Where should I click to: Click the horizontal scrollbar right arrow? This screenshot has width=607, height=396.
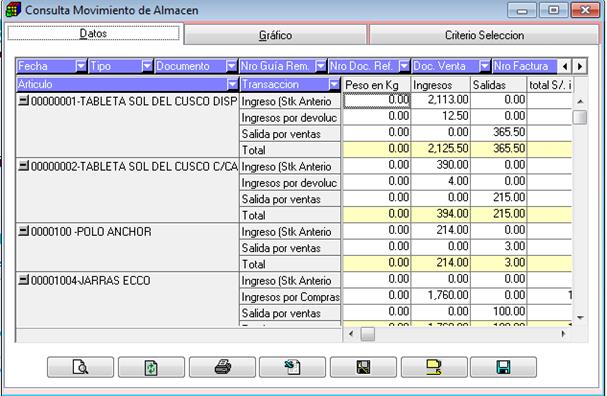(563, 334)
